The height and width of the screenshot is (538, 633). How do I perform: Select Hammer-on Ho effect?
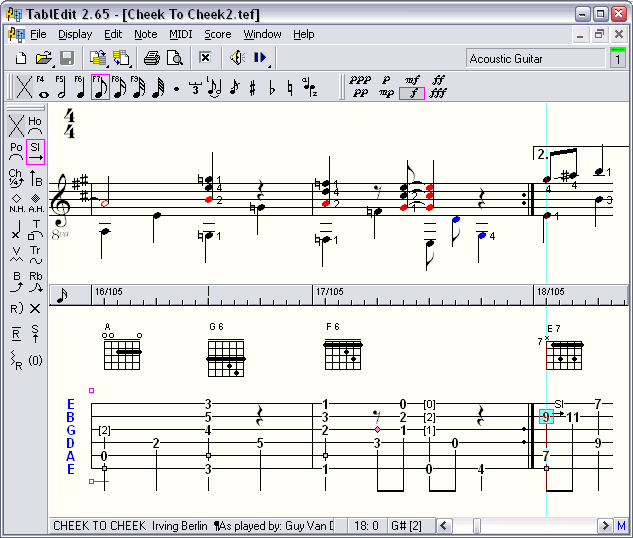point(35,126)
